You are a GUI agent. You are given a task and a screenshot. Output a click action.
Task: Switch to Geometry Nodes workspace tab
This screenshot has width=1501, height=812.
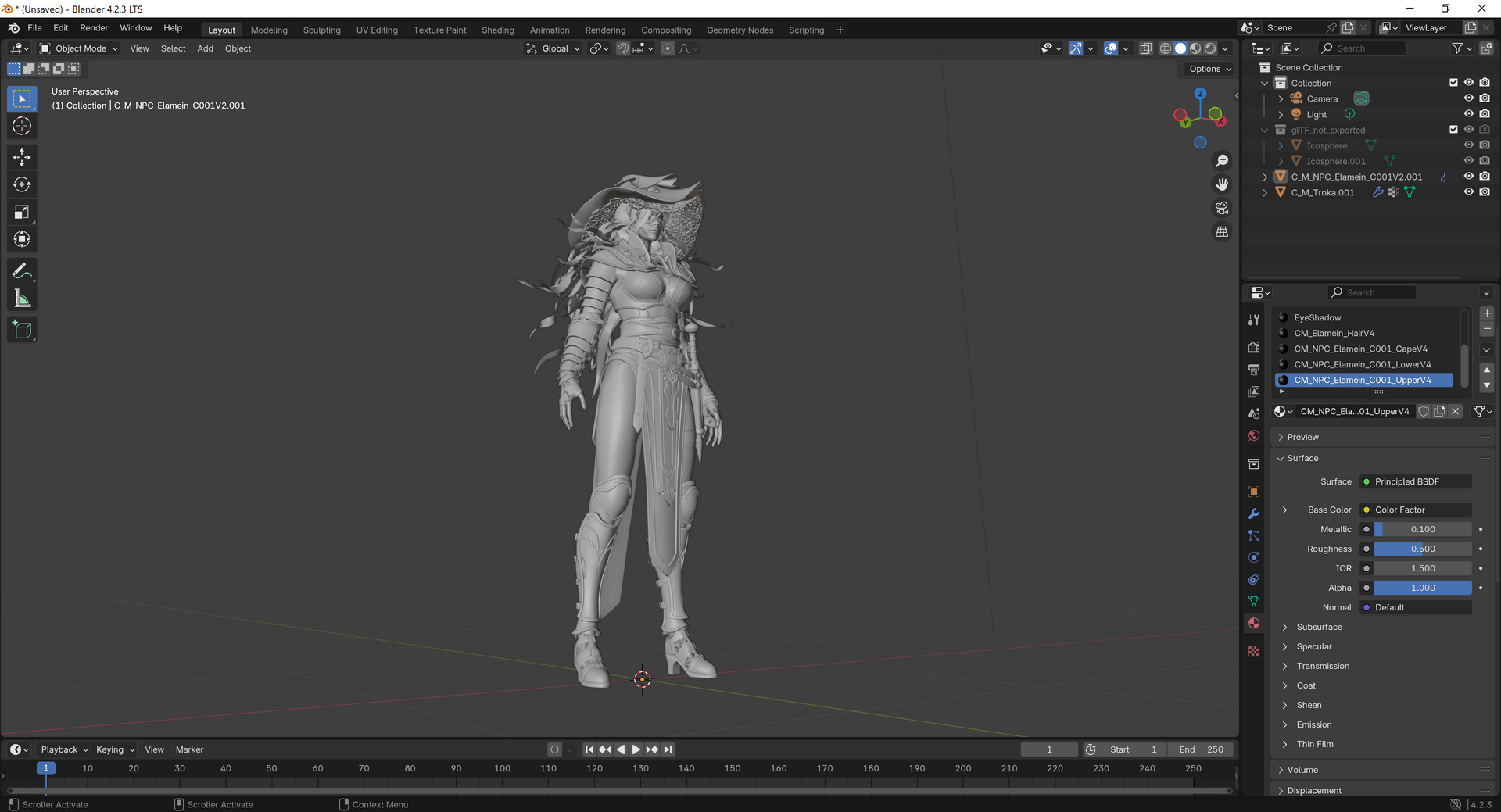(x=740, y=30)
